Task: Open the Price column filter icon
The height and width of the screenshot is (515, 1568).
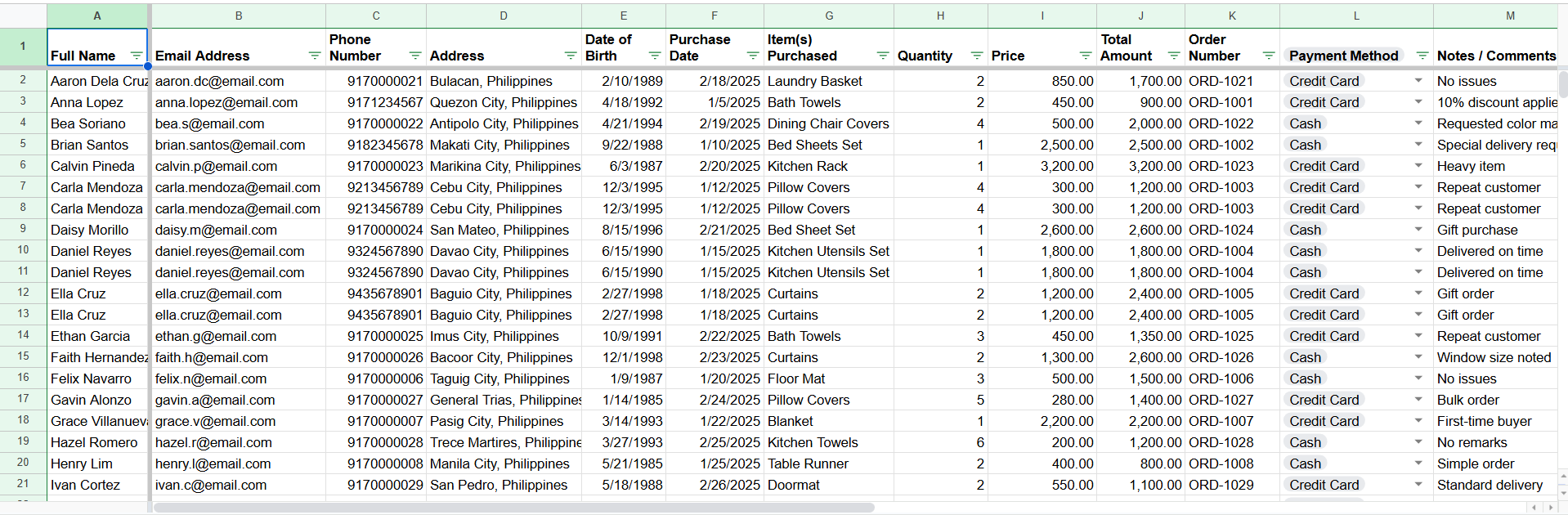Action: click(1086, 56)
